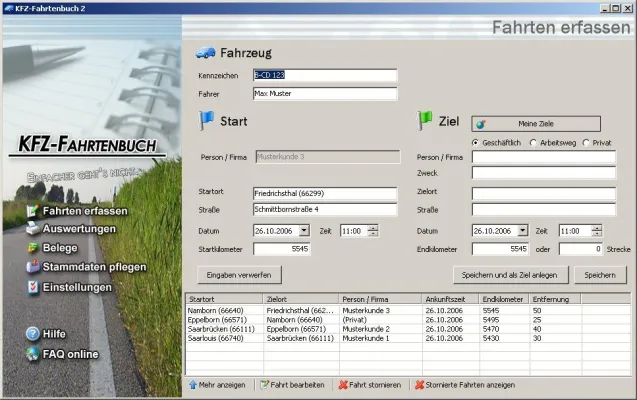Click the Ziel Zeit spinner arrows
The height and width of the screenshot is (400, 637).
(x=596, y=231)
